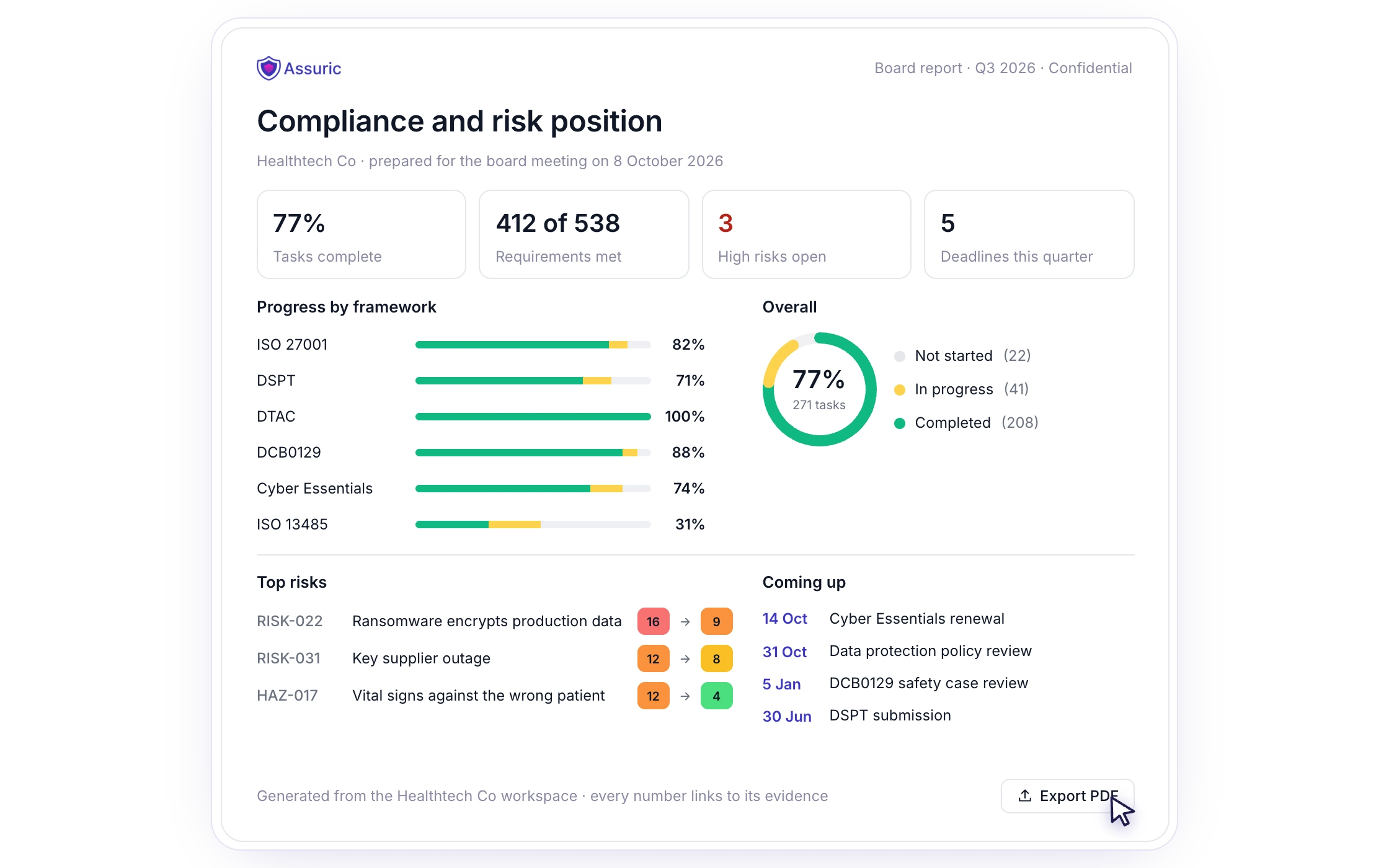This screenshot has height=868, width=1389.
Task: Click the arrow in the HAZ-017 row
Action: point(685,696)
